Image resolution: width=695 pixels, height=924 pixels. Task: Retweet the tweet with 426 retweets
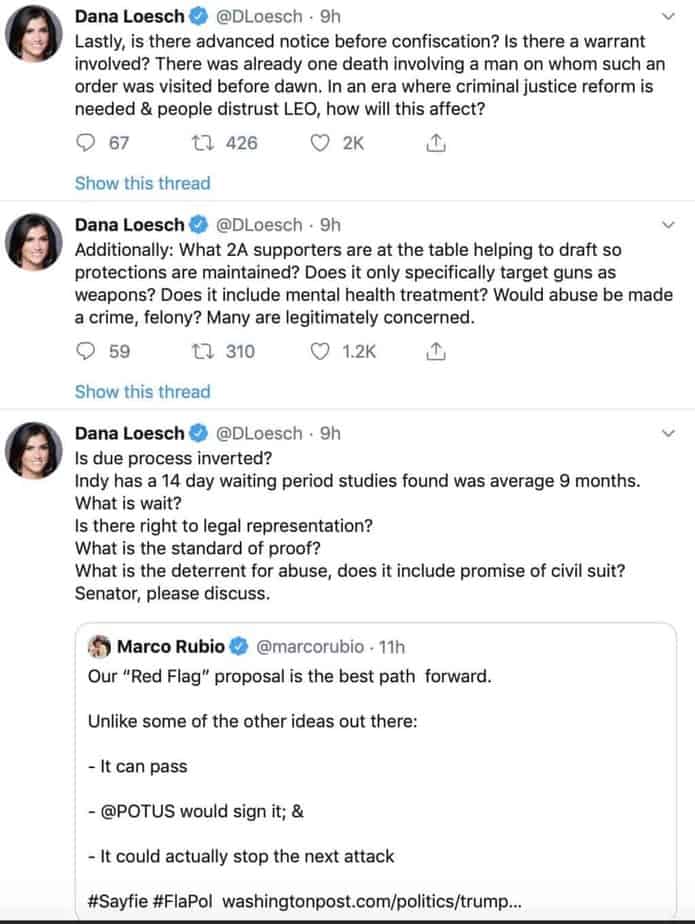pyautogui.click(x=202, y=143)
